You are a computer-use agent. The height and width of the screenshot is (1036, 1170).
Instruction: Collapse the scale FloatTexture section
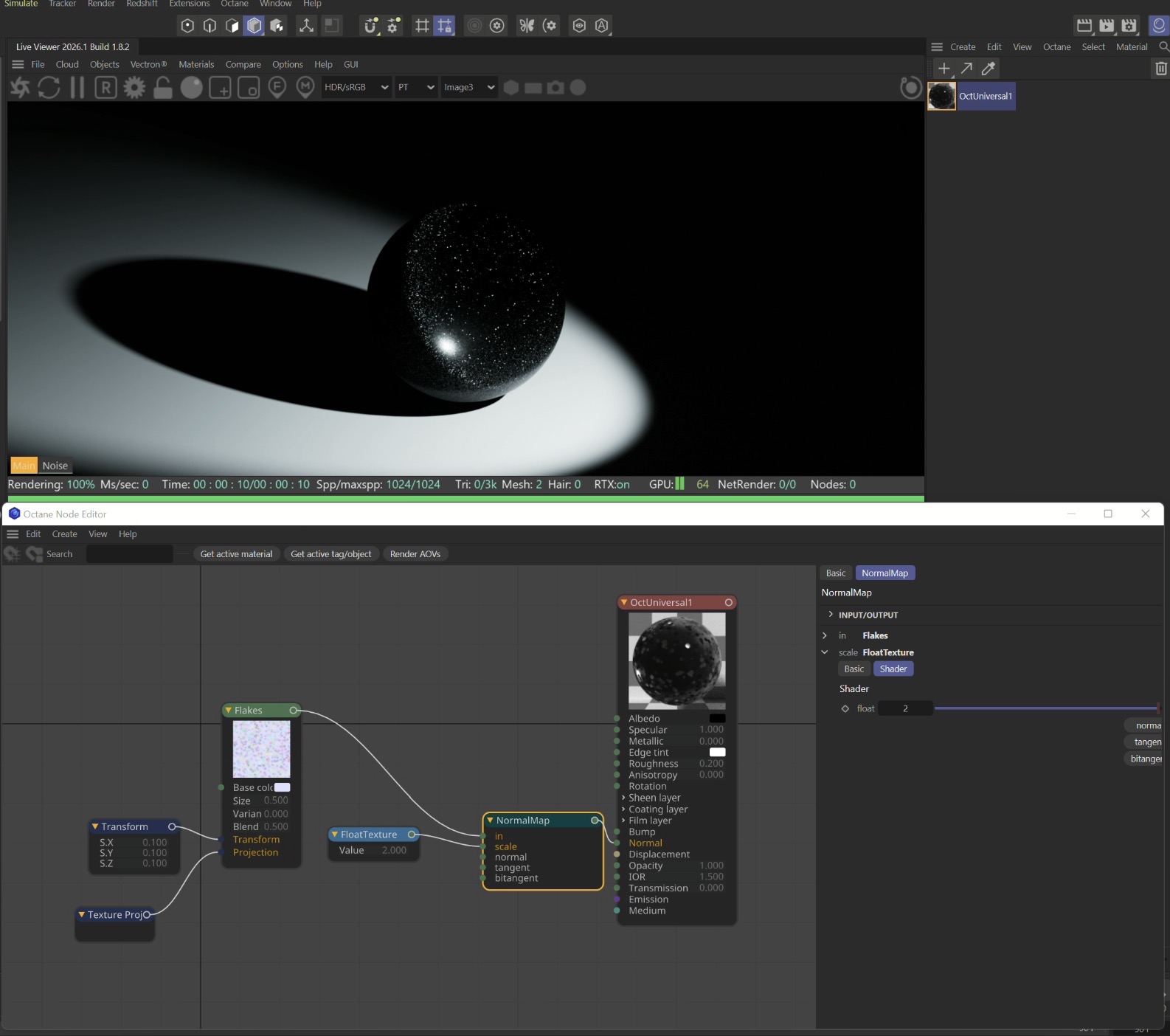point(825,652)
